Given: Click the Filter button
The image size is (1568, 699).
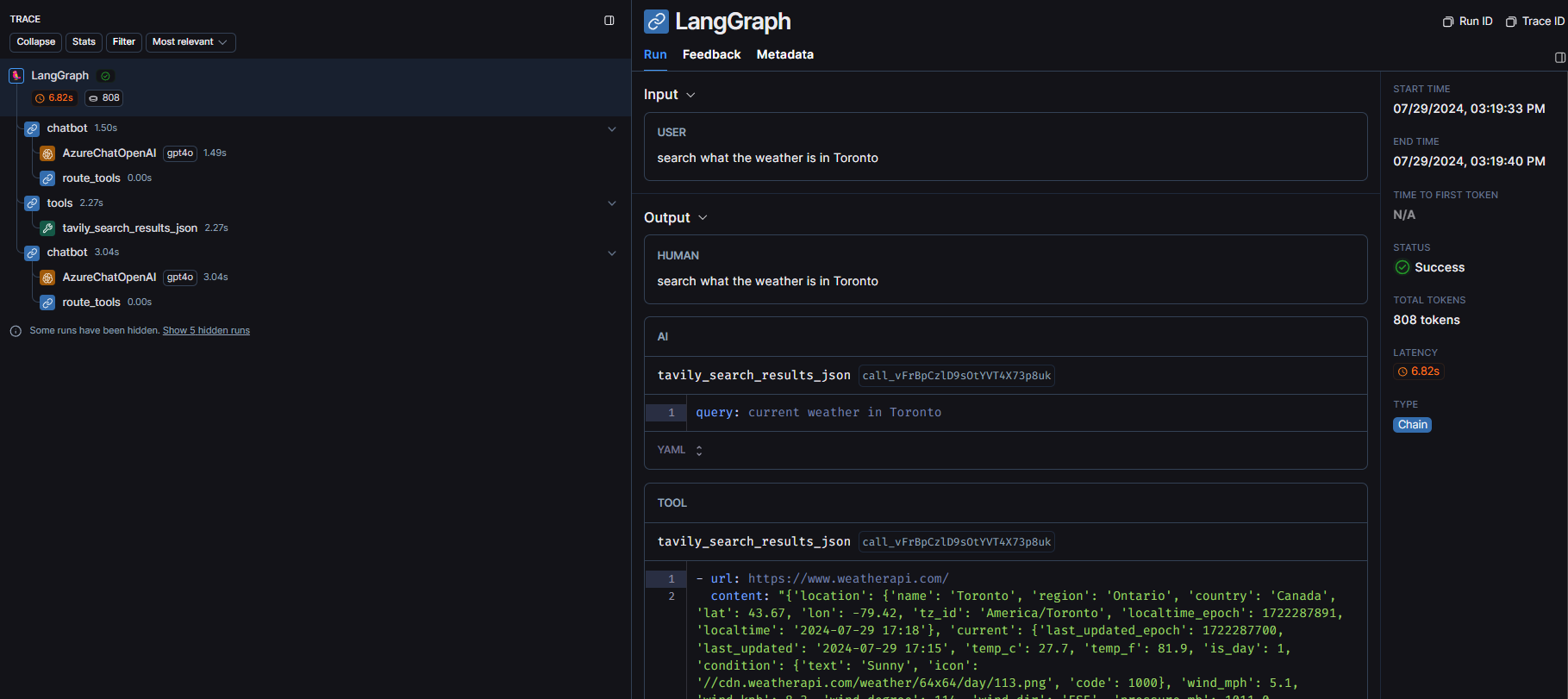Looking at the screenshot, I should click(124, 42).
